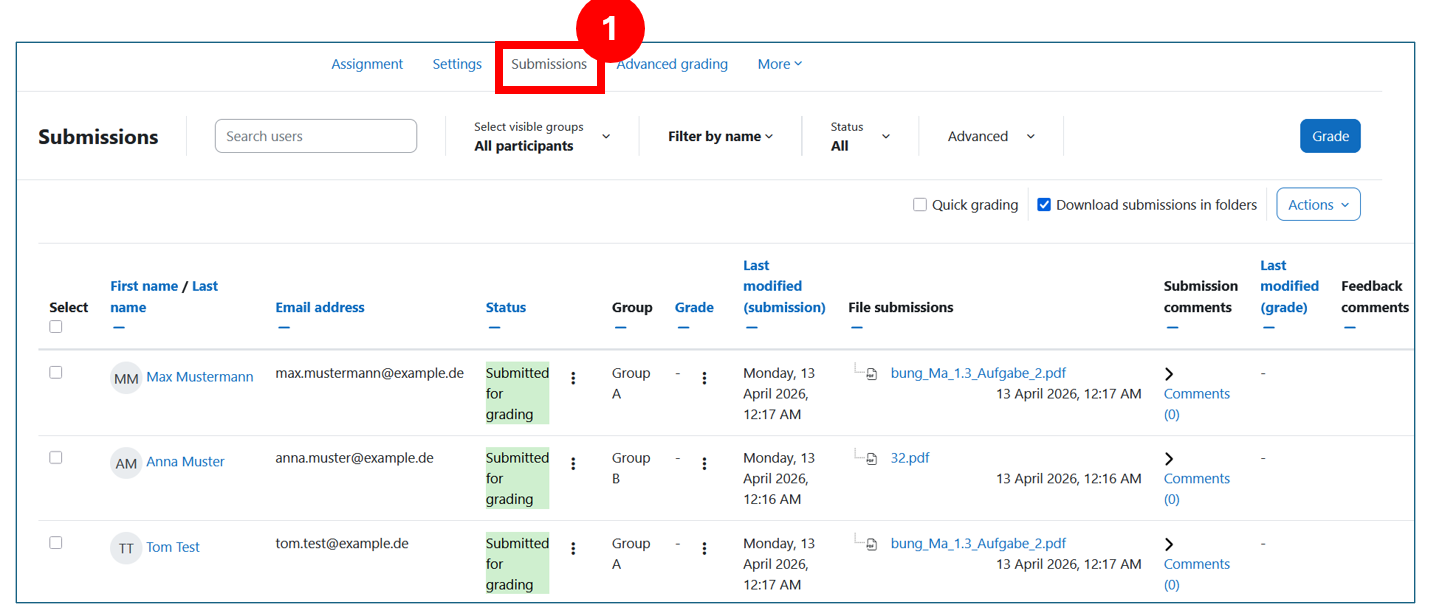1431x615 pixels.
Task: Collapse the Group column
Action: click(620, 328)
